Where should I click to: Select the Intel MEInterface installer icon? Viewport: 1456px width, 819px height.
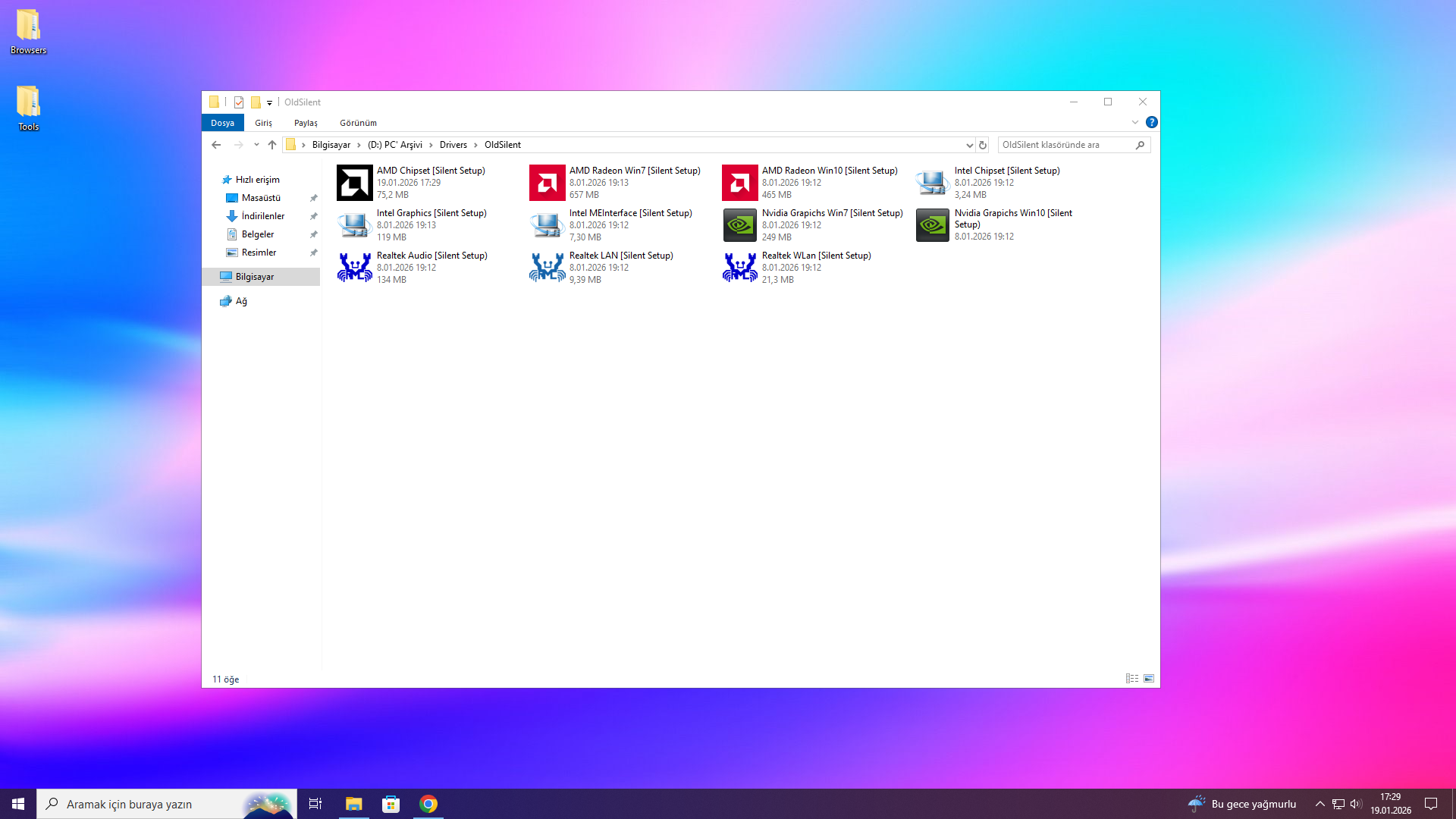[548, 225]
